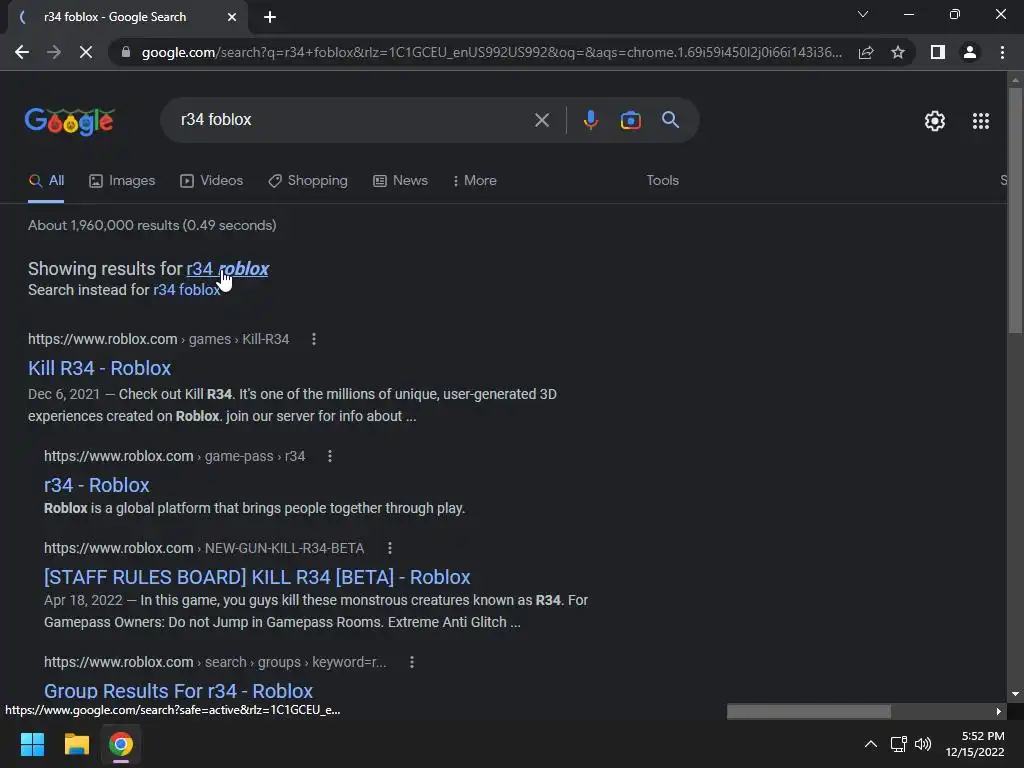1024x768 pixels.
Task: Open 'Group Results For r34 - Roblox' link
Action: point(178,691)
